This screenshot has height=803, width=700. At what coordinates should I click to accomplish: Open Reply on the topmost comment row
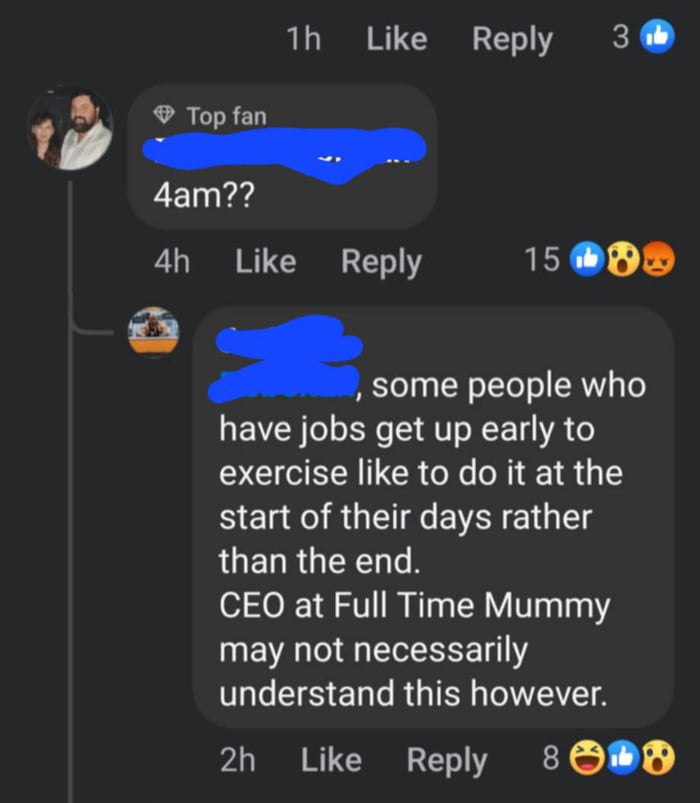coord(512,38)
